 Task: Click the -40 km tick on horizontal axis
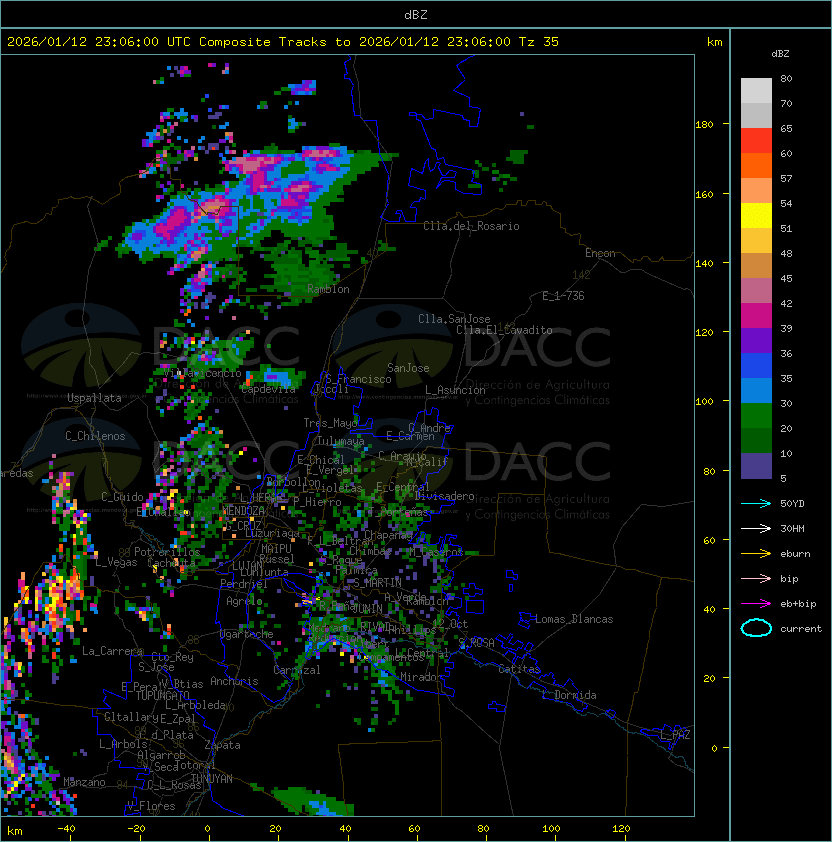(66, 829)
